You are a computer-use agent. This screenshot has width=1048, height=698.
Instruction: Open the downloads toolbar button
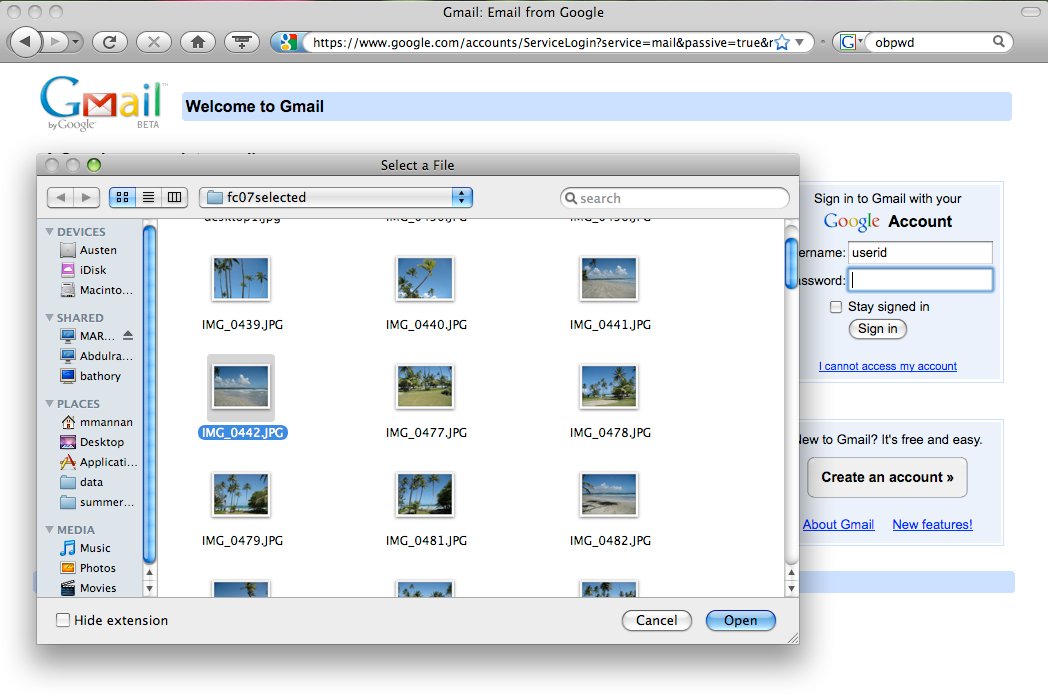(x=242, y=42)
